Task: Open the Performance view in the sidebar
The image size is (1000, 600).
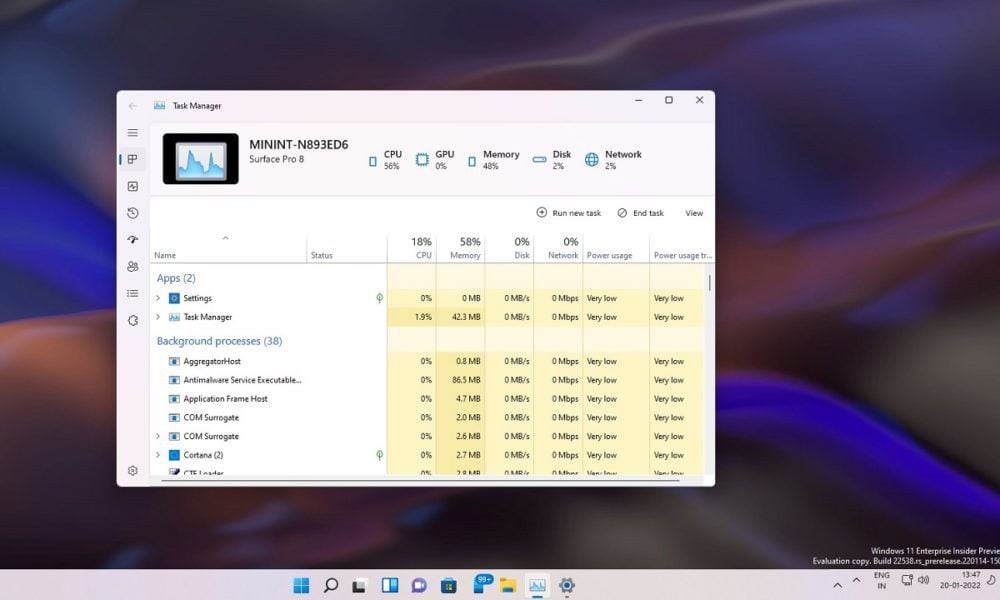Action: point(132,186)
